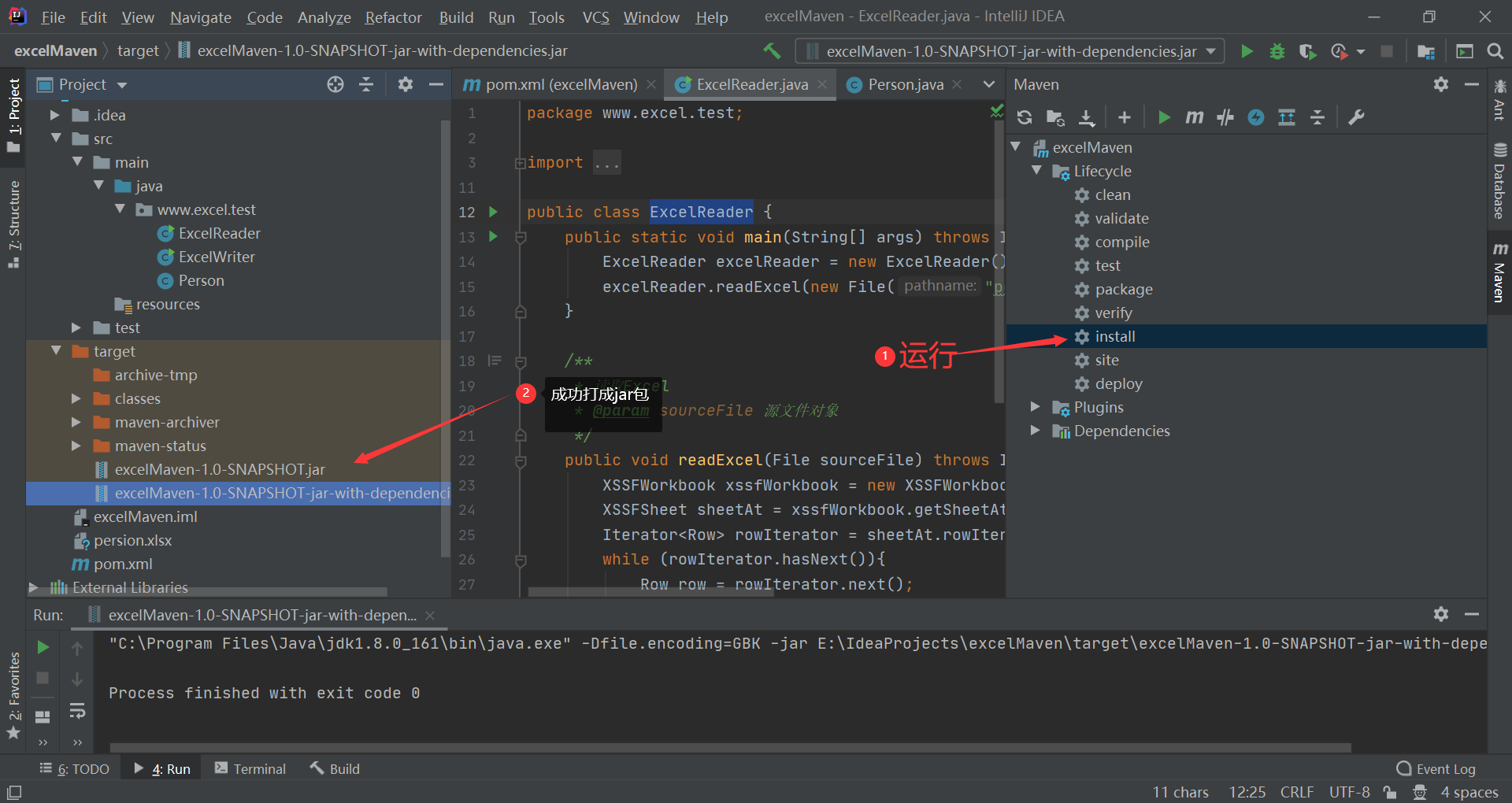Switch to pom.xml editor tab
Viewport: 1512px width, 803px height.
point(560,84)
